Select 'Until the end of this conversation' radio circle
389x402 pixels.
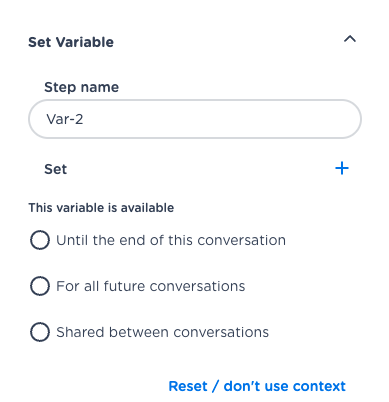pos(40,240)
